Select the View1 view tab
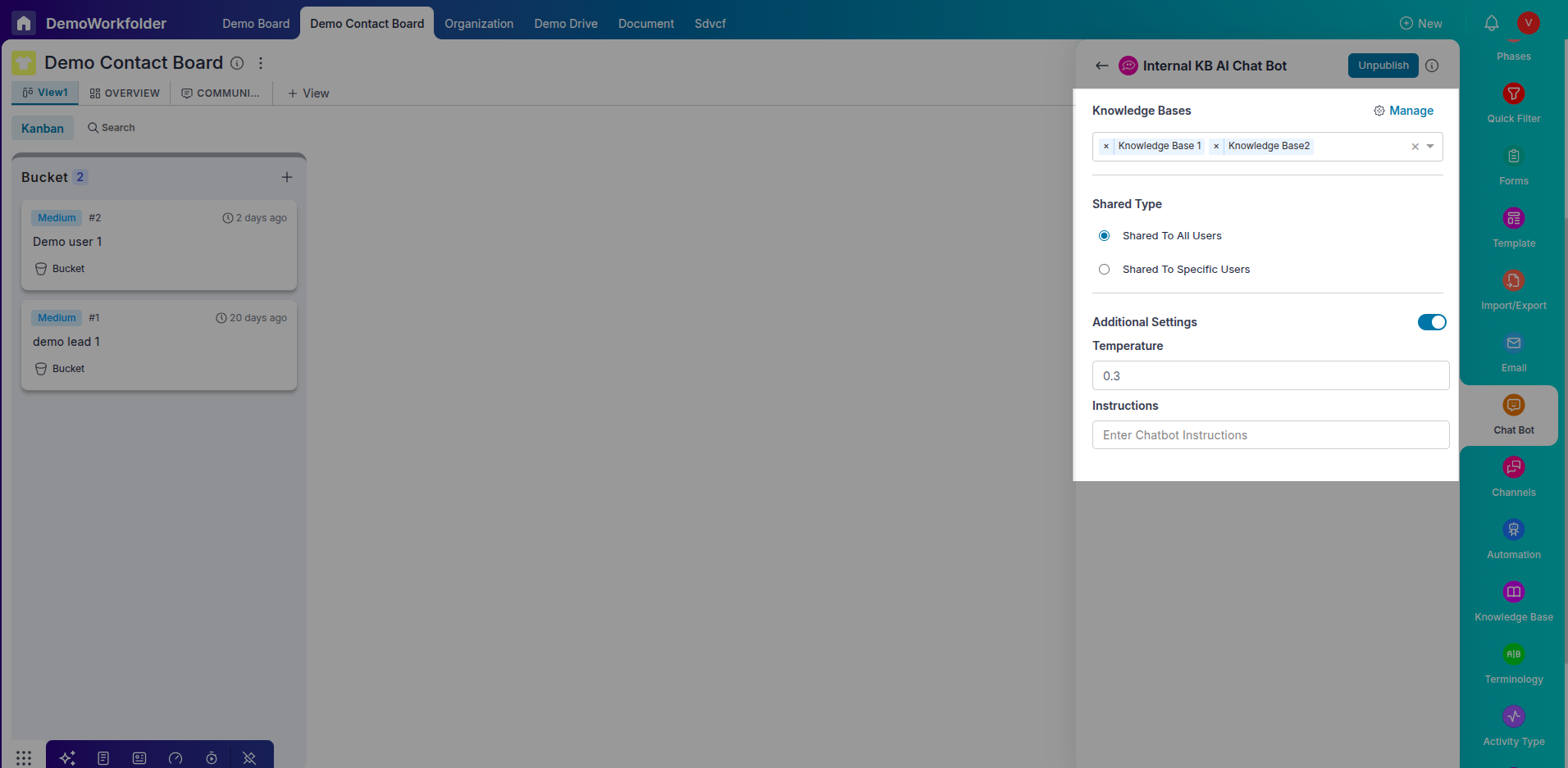Image resolution: width=1568 pixels, height=768 pixels. [x=45, y=93]
